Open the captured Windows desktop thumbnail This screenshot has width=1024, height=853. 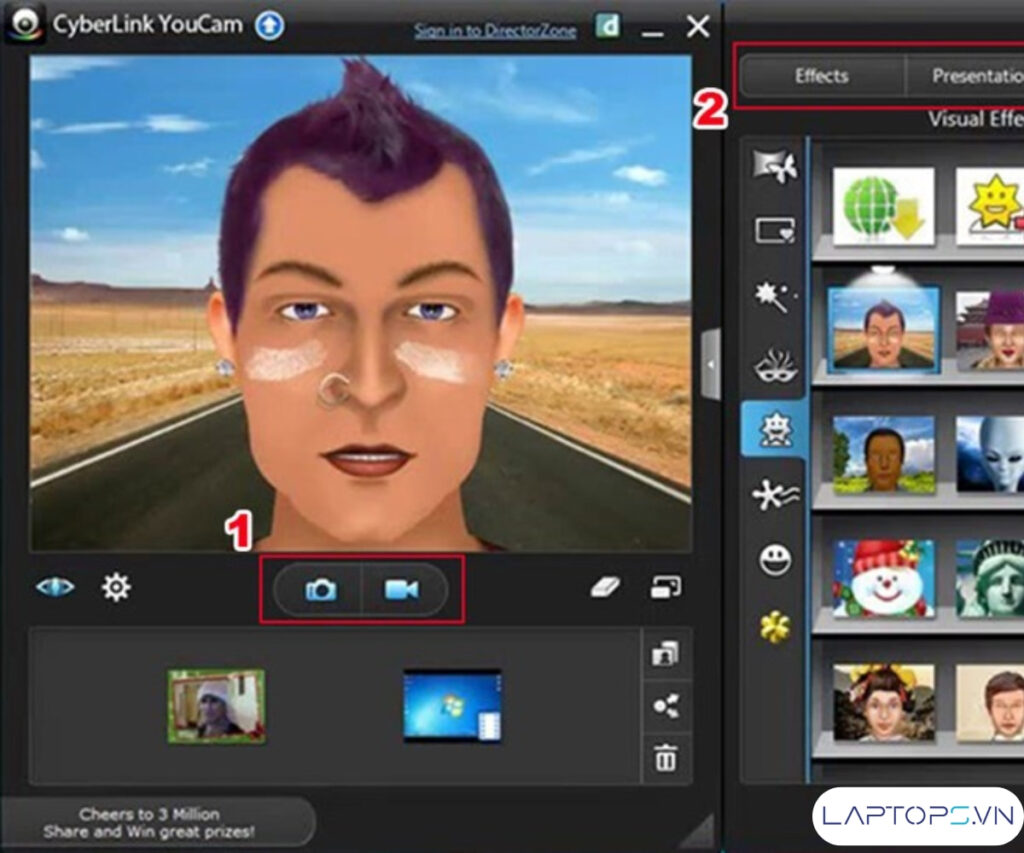452,706
